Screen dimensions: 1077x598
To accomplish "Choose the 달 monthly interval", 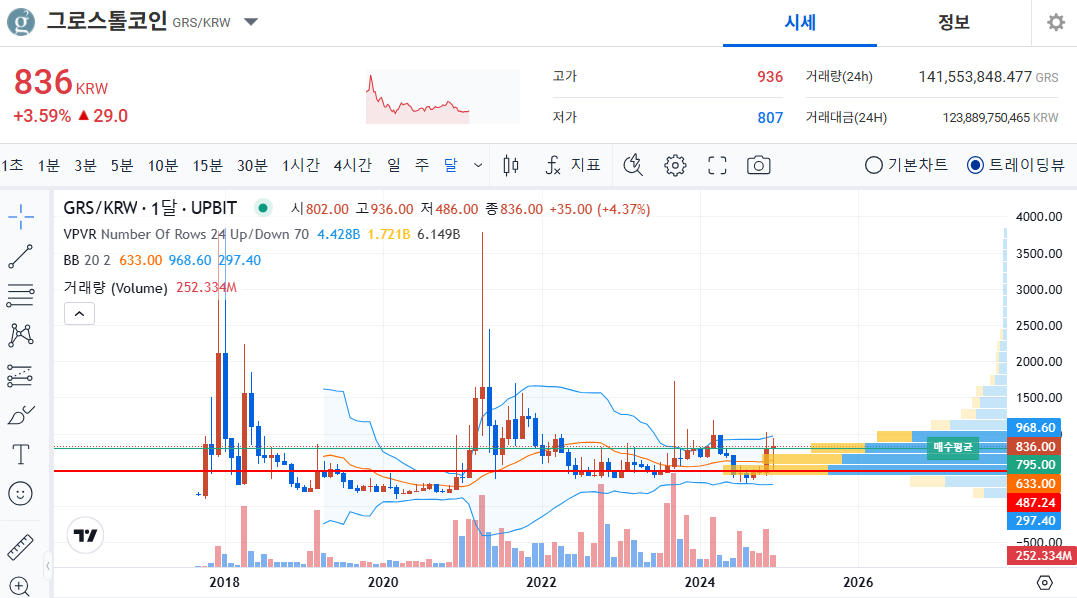I will click(451, 165).
